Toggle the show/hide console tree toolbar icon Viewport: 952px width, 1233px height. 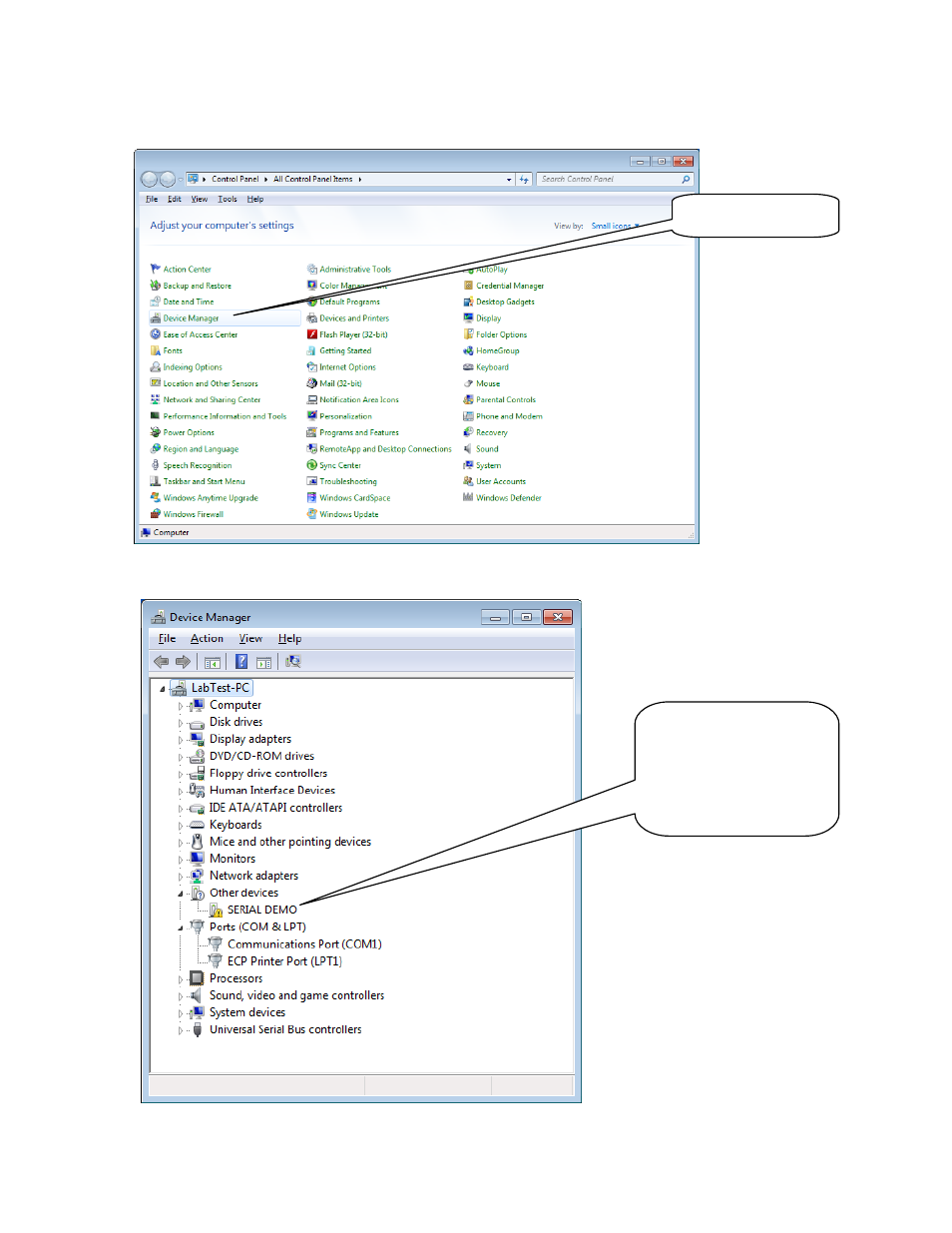point(213,662)
